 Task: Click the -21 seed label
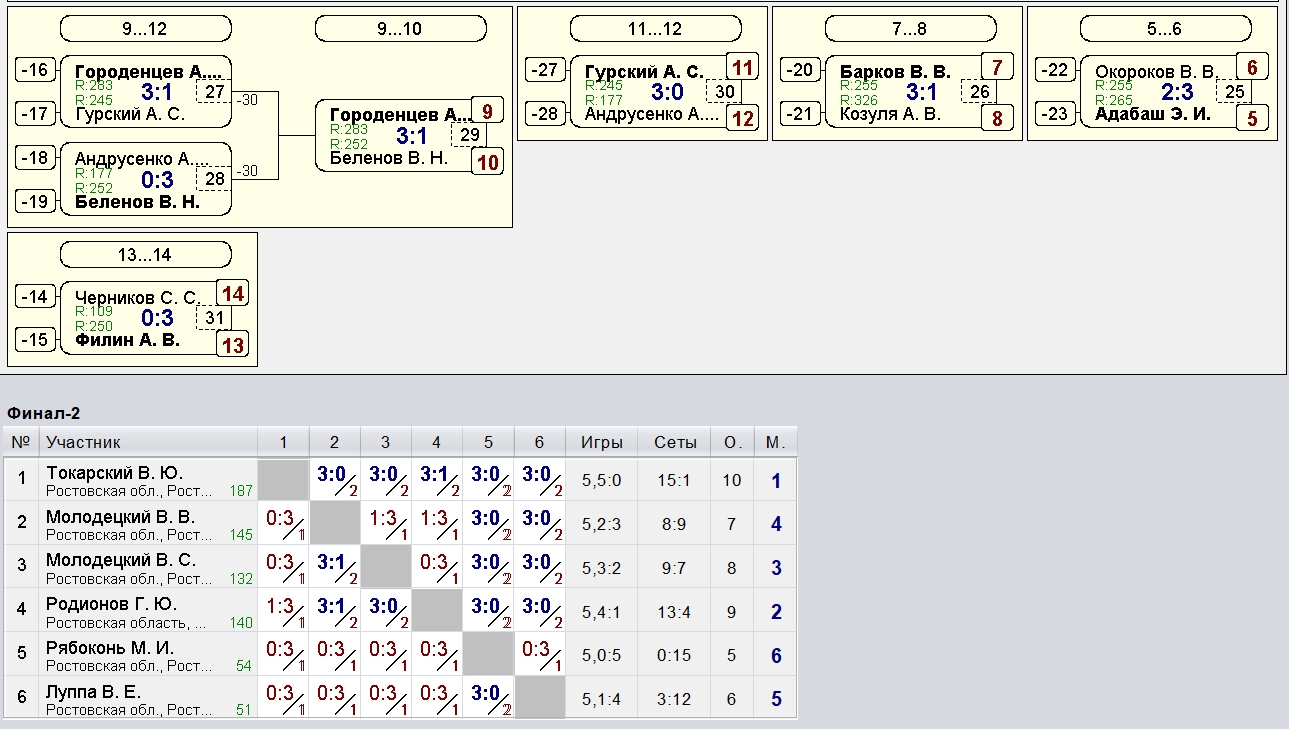point(799,114)
